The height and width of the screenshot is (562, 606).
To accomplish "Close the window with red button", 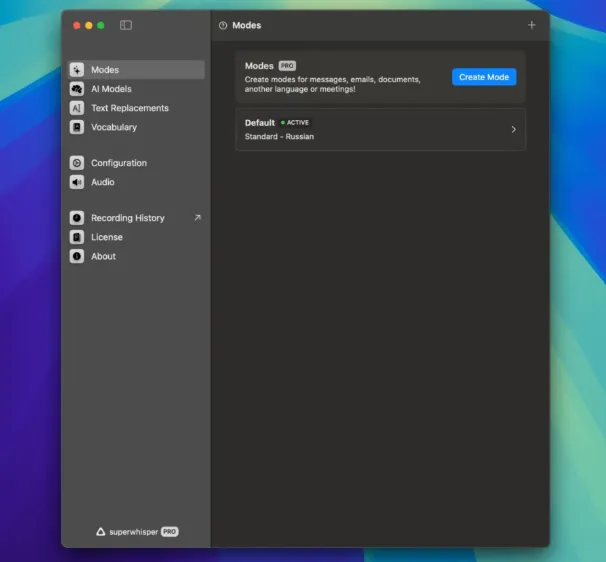I will 77,26.
